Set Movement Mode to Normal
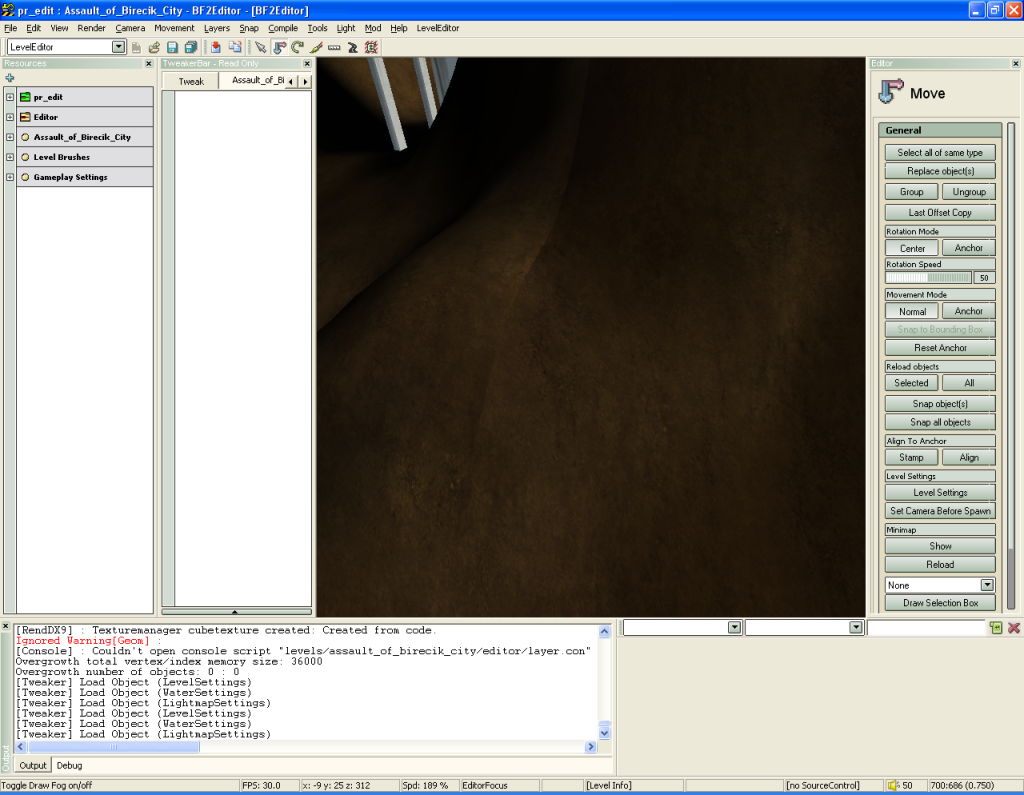Image resolution: width=1024 pixels, height=795 pixels. pyautogui.click(x=911, y=311)
